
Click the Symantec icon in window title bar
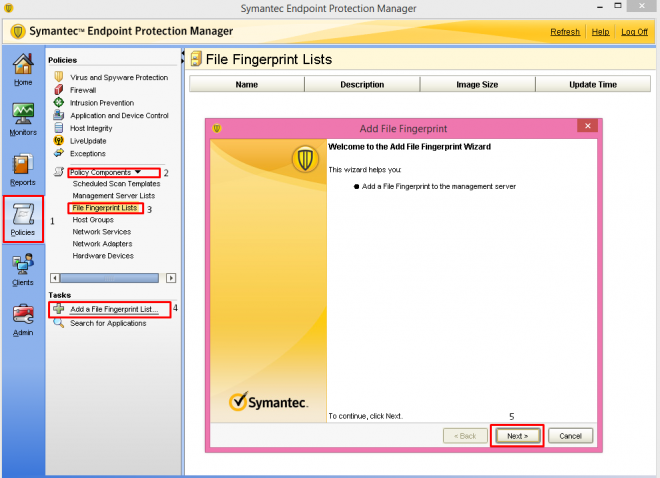[8, 8]
